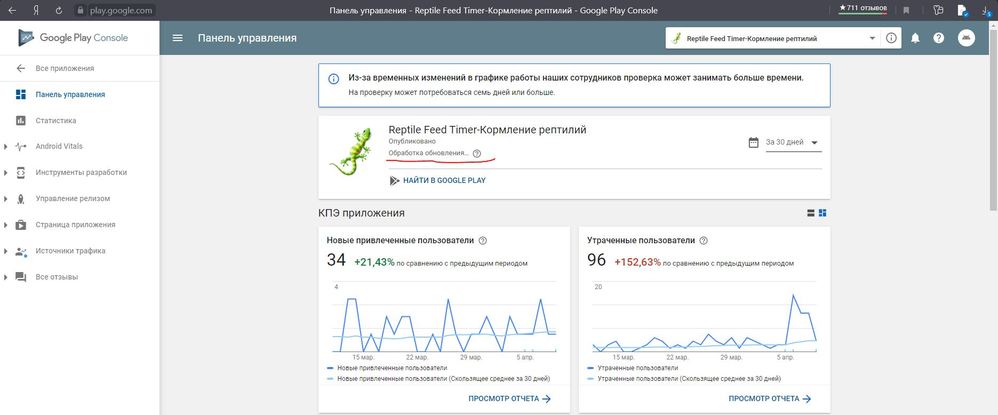The image size is (998, 415).
Task: Switch KPI section to grid view
Action: [822, 213]
